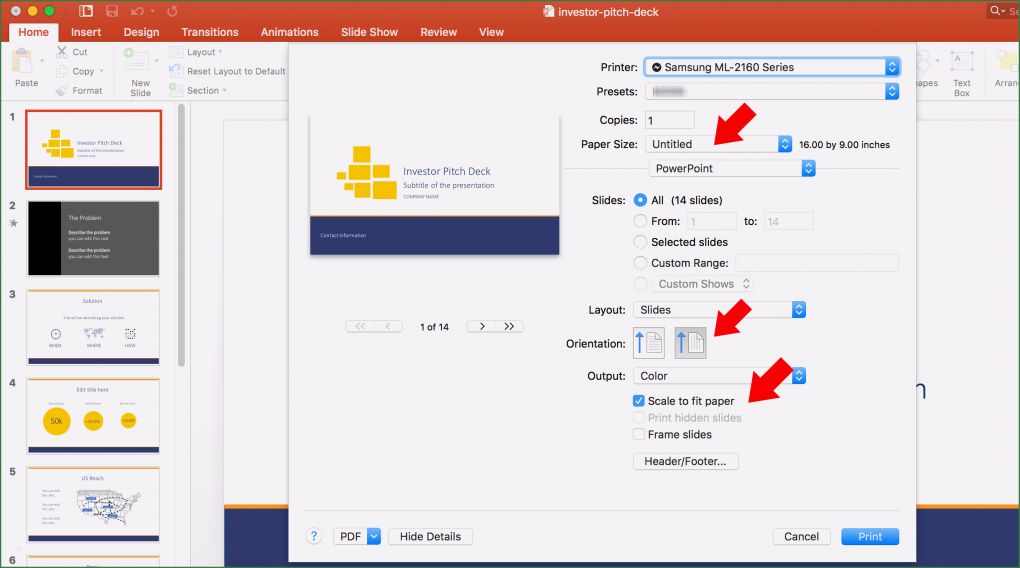The image size is (1020, 568).
Task: Click the PDF button
Action: (351, 536)
